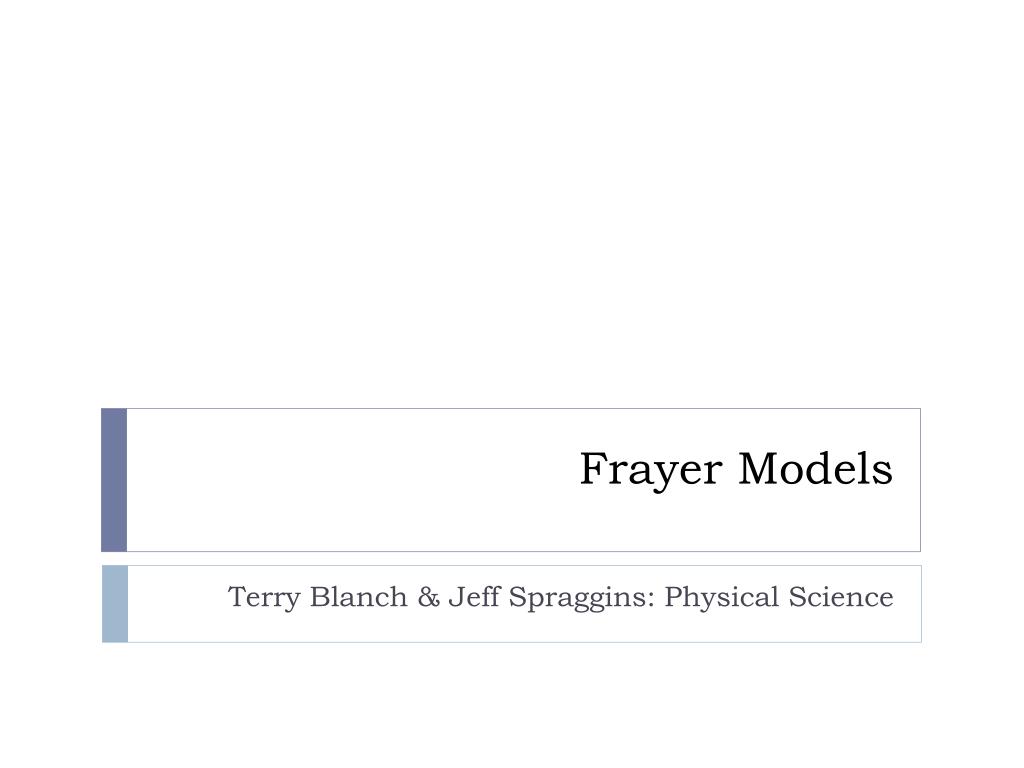Click the word "Spraggins:" in the subtitle
Screen dimensions: 1024x768
click(x=582, y=598)
